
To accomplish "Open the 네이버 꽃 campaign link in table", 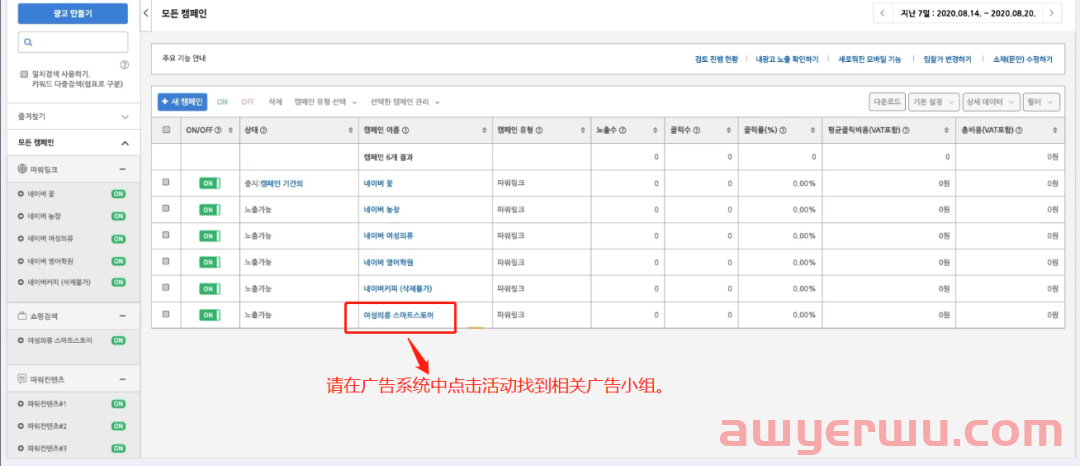I will click(x=378, y=184).
